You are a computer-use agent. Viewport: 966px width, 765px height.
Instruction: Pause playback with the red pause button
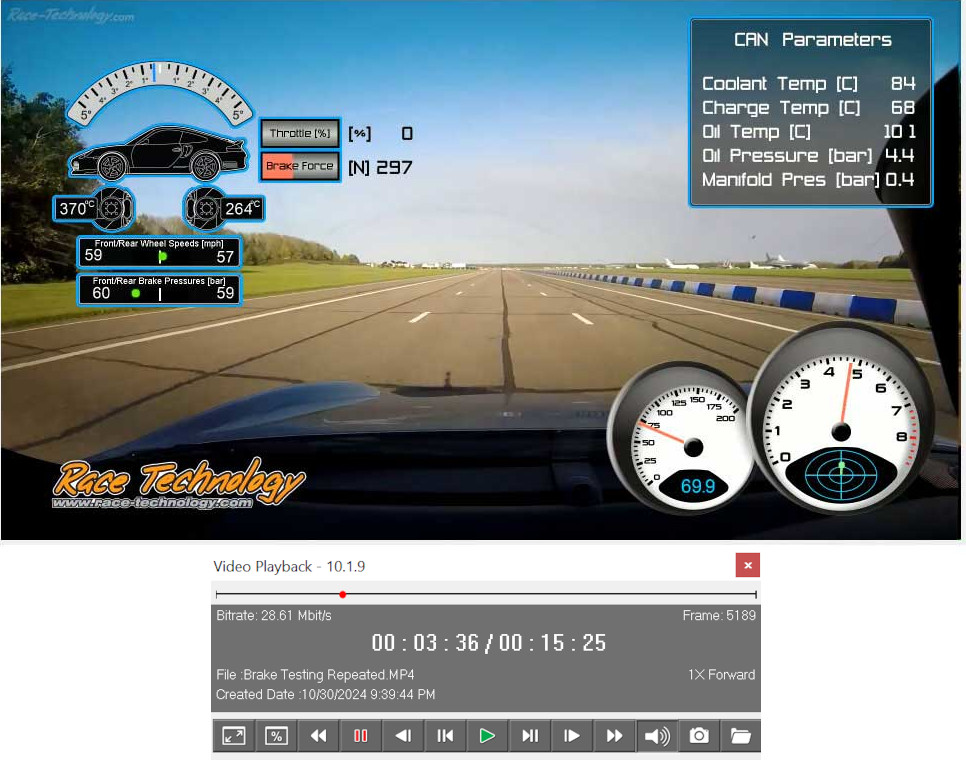click(x=360, y=736)
